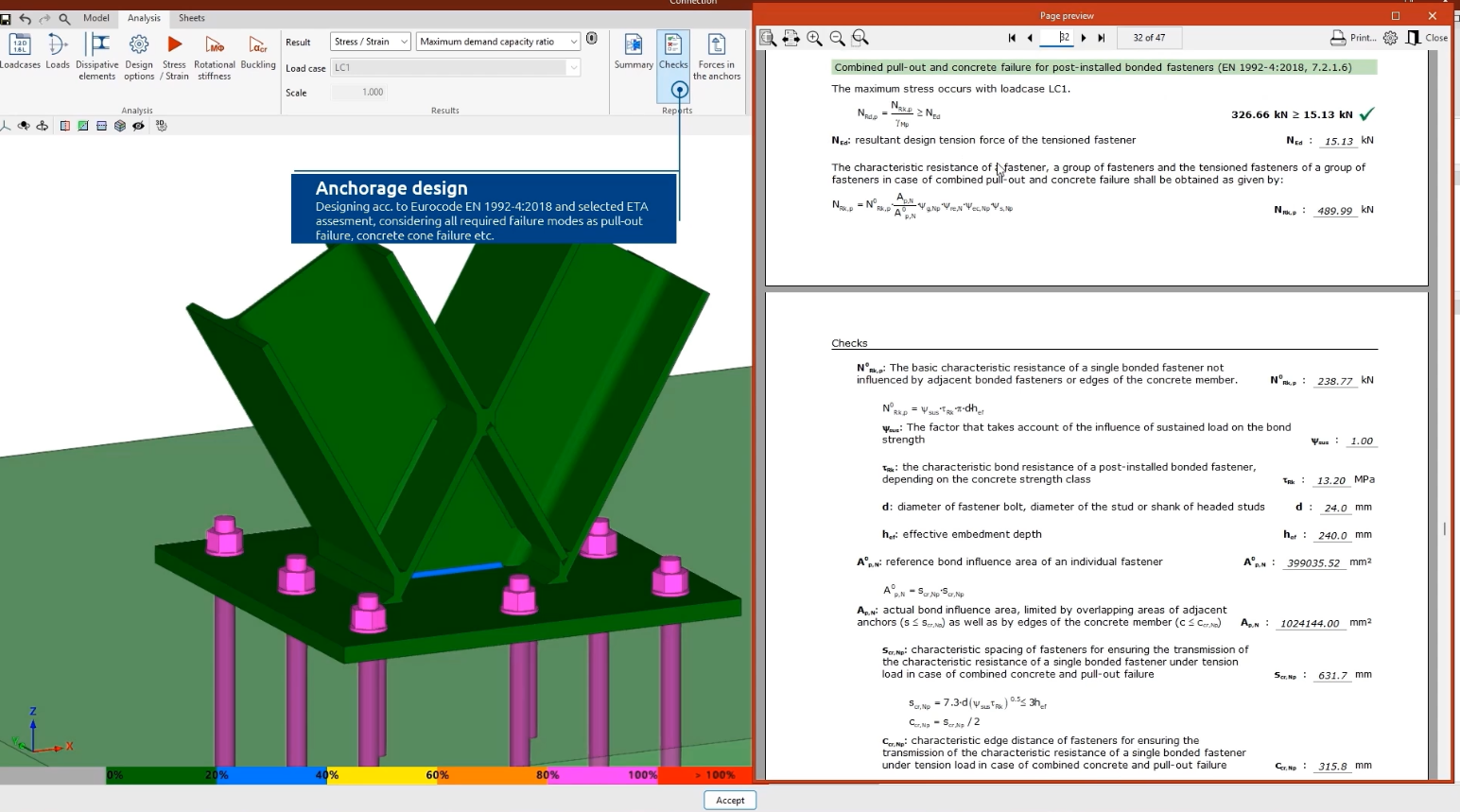Open Forces in the anchors report
Viewport: 1460px width, 812px height.
coord(717,57)
